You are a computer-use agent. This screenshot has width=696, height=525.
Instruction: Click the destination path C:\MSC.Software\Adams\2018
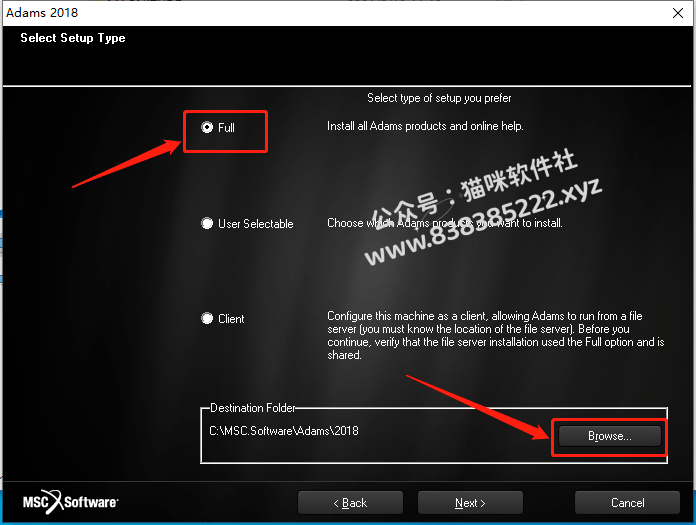[x=284, y=431]
